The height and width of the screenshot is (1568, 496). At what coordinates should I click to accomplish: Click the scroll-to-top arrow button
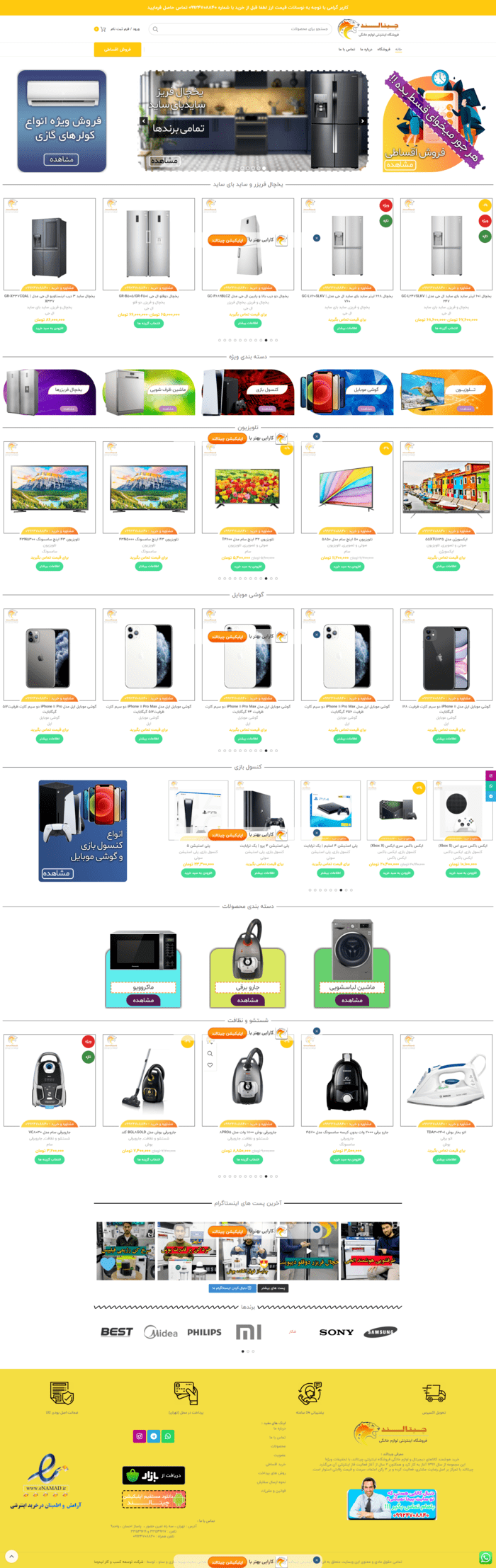(x=11, y=1556)
